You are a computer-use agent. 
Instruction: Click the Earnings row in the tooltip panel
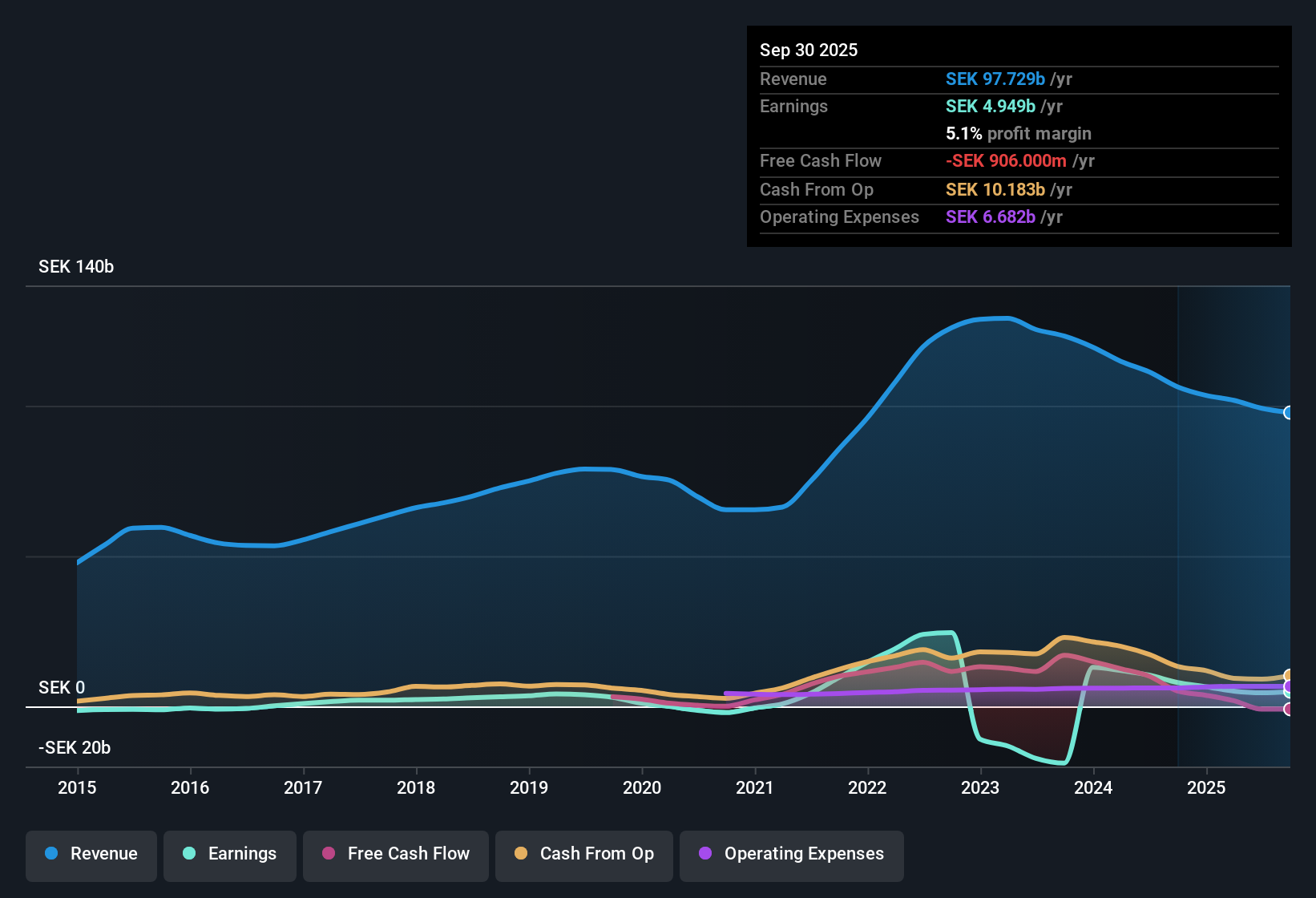coord(906,106)
